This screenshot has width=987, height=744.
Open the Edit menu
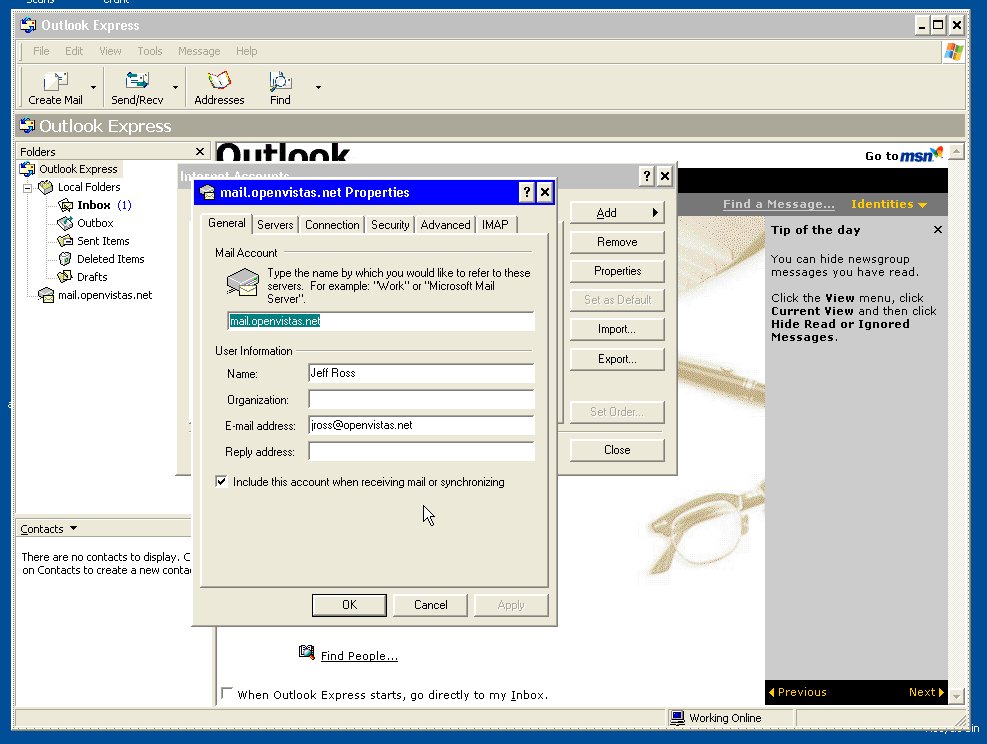tap(74, 51)
